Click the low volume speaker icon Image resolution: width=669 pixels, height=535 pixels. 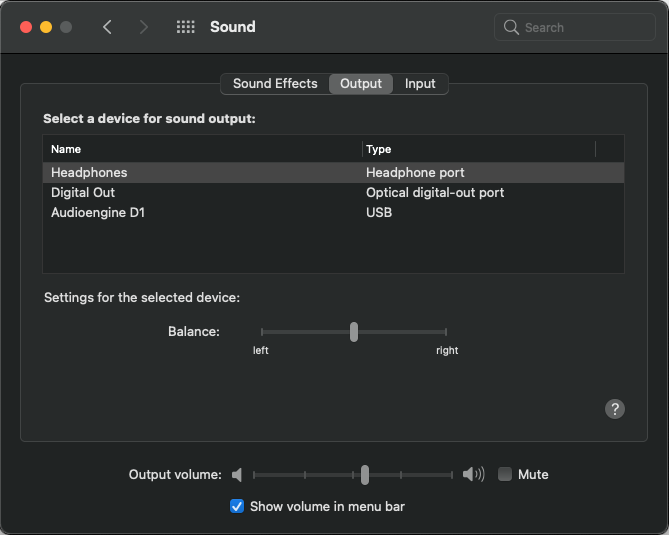click(237, 474)
